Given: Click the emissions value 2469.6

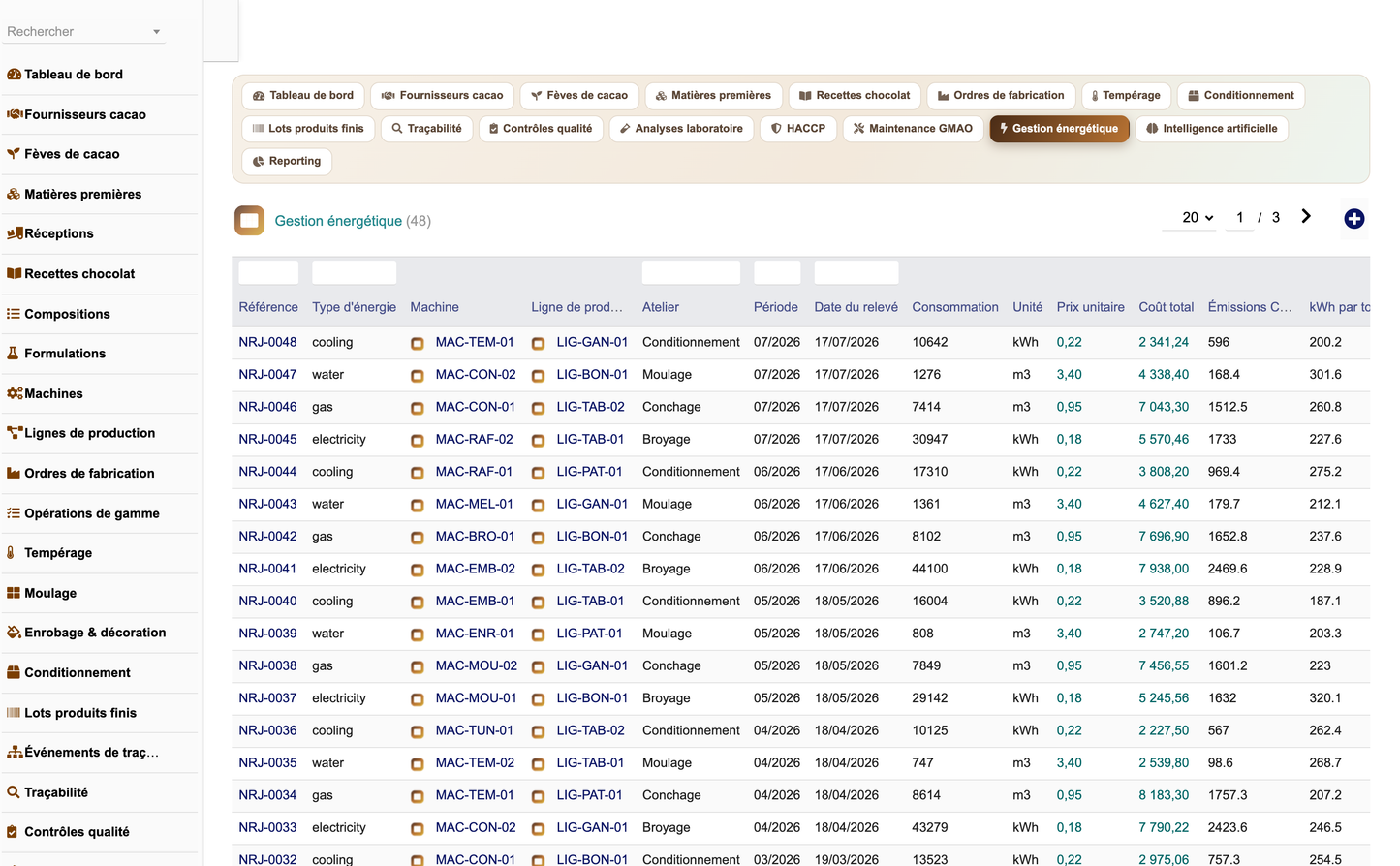Looking at the screenshot, I should [x=1228, y=569].
